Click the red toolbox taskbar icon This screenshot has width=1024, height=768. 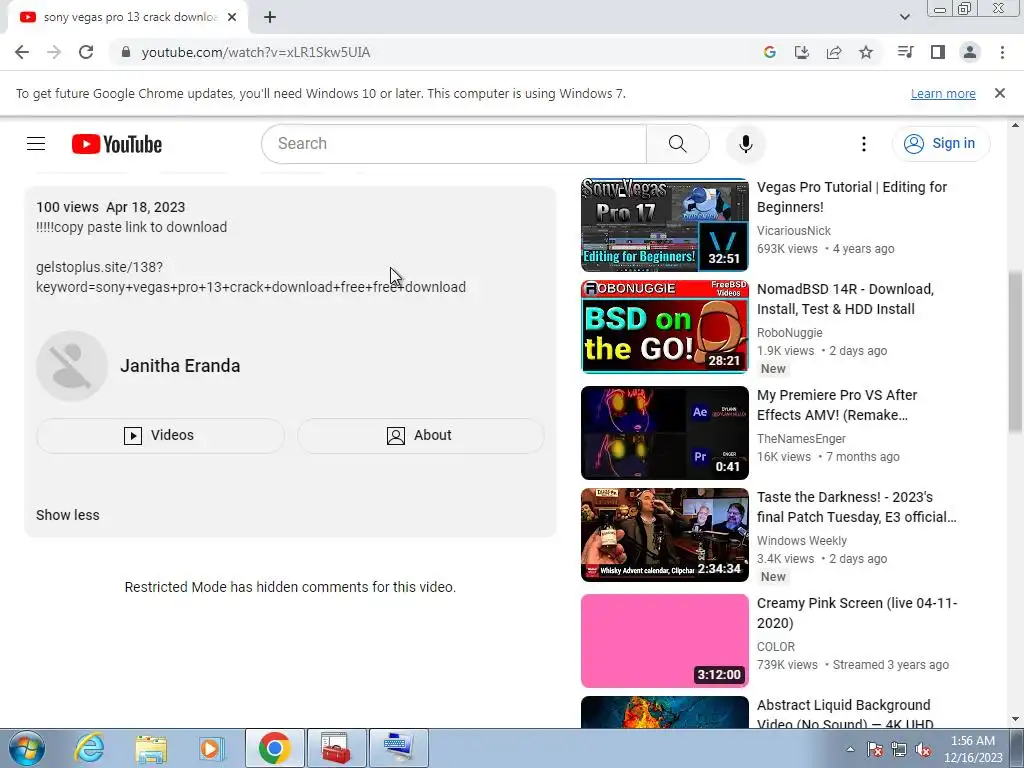pos(336,748)
